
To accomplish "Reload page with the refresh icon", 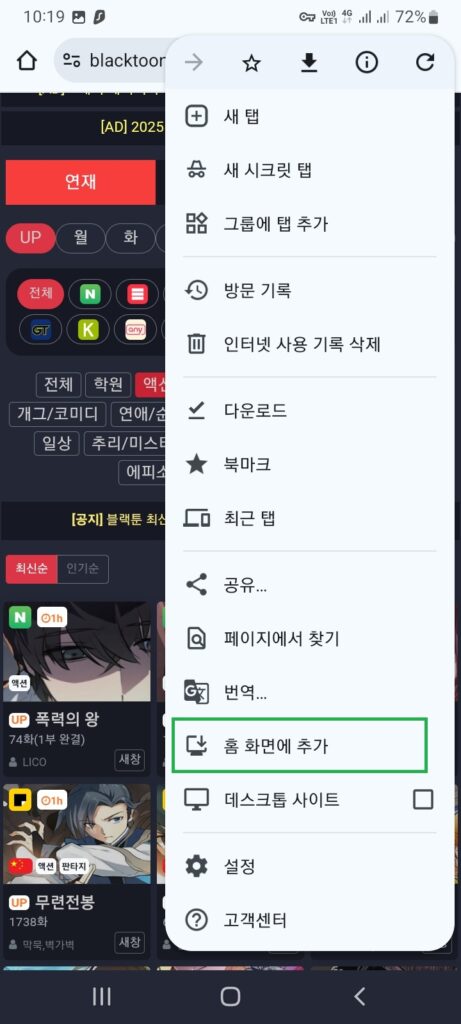I will click(x=424, y=63).
